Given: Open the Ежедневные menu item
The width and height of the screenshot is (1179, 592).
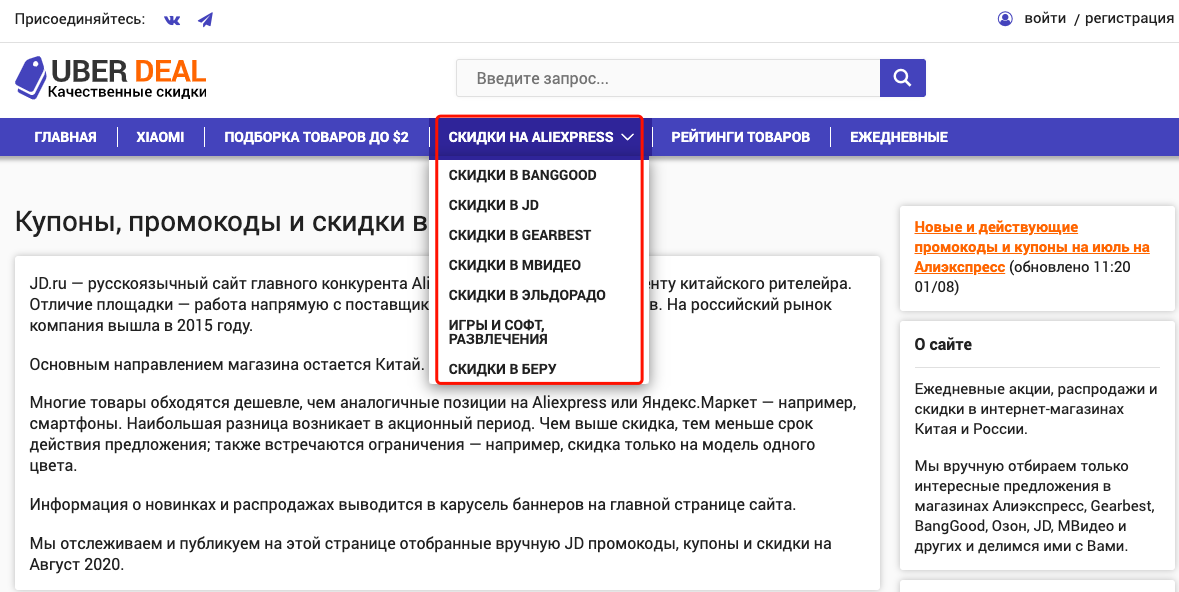Looking at the screenshot, I should (x=899, y=137).
